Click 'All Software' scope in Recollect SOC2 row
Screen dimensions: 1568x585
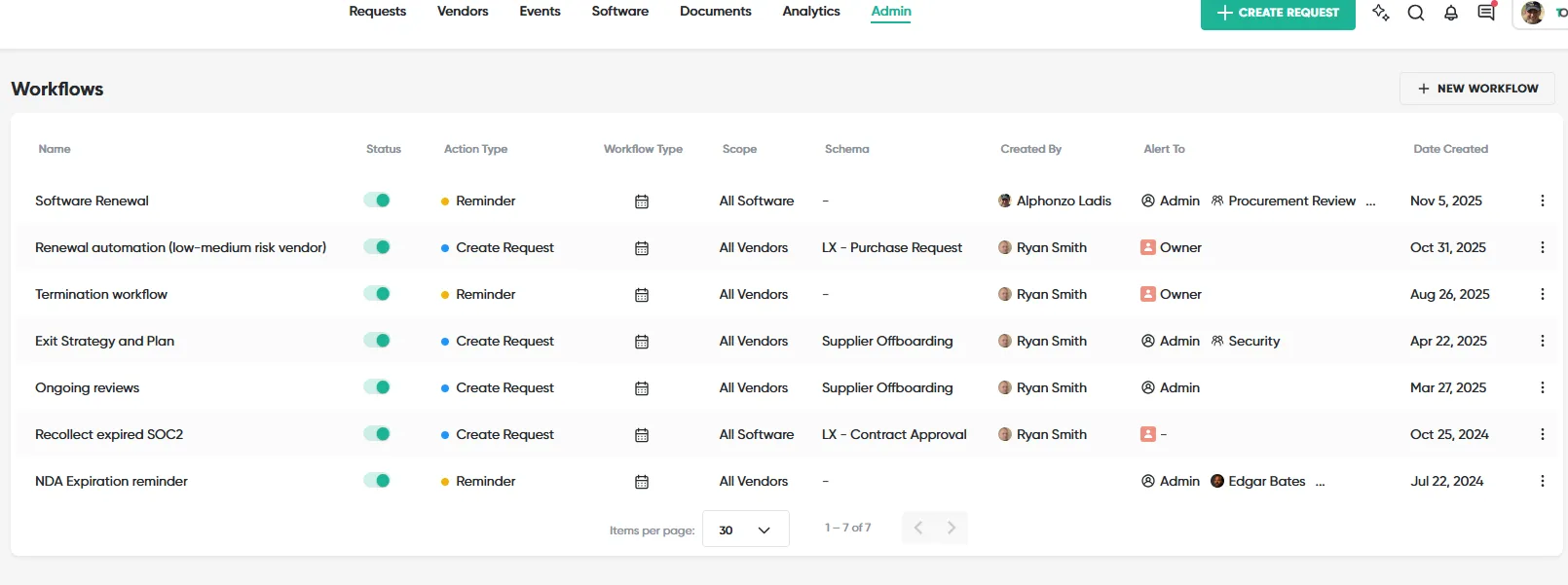click(x=757, y=434)
